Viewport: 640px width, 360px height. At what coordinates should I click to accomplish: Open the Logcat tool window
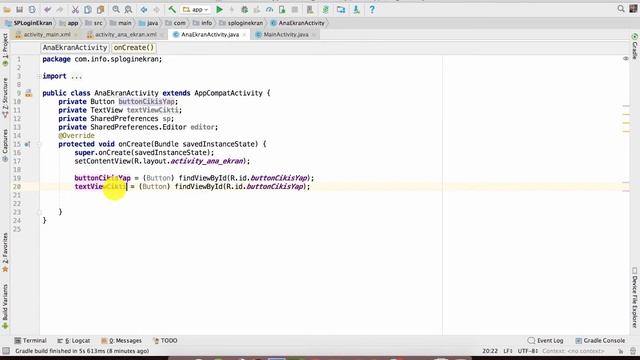click(73, 340)
